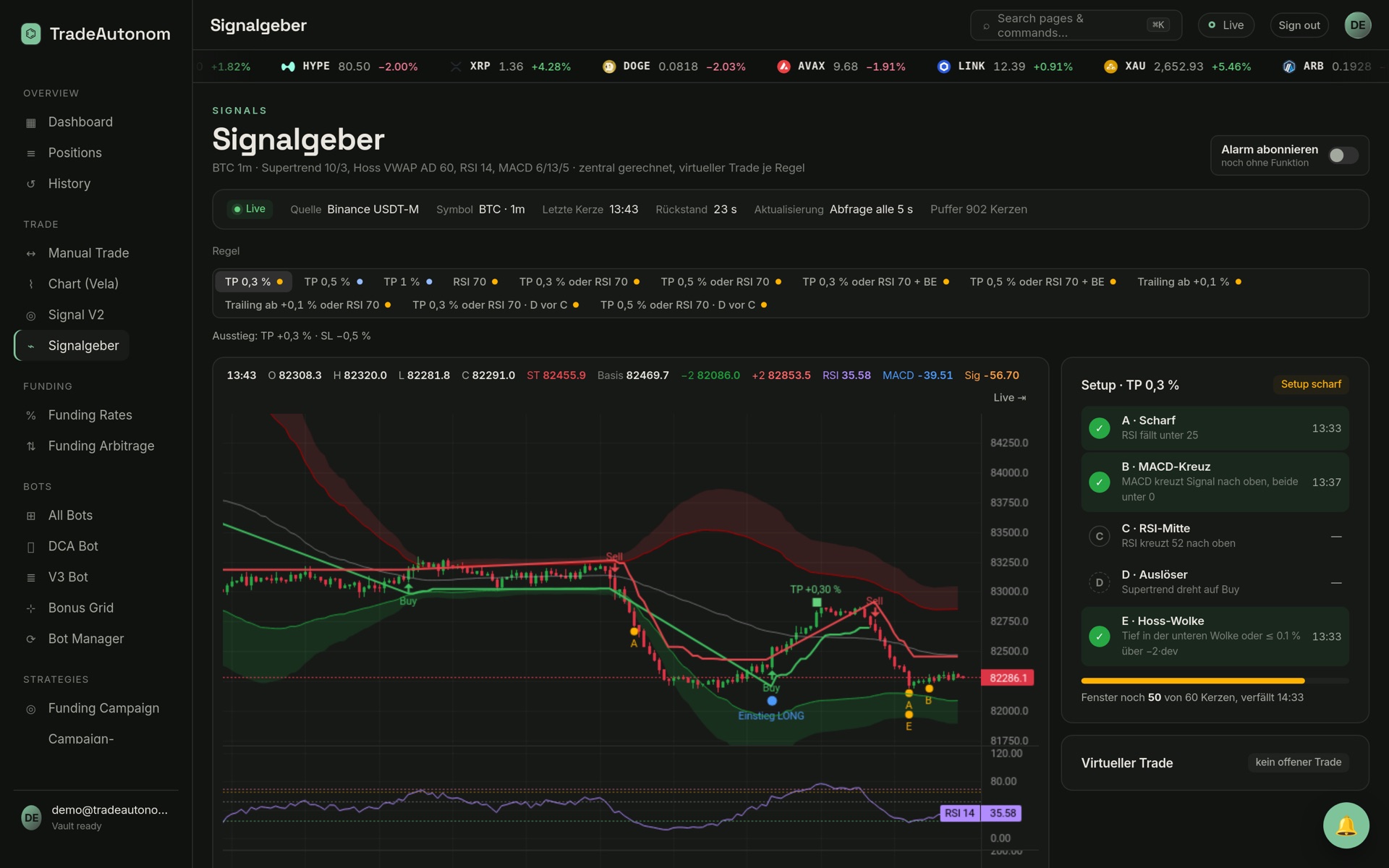Screen dimensions: 1389x868
Task: Click the Manual Trade arrows icon
Action: (x=30, y=253)
